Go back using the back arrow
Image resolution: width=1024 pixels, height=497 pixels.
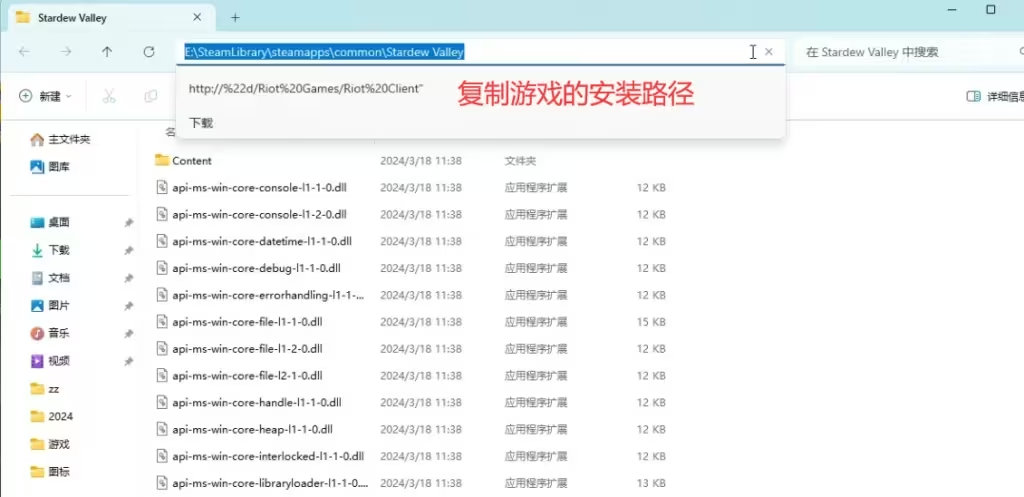click(24, 52)
